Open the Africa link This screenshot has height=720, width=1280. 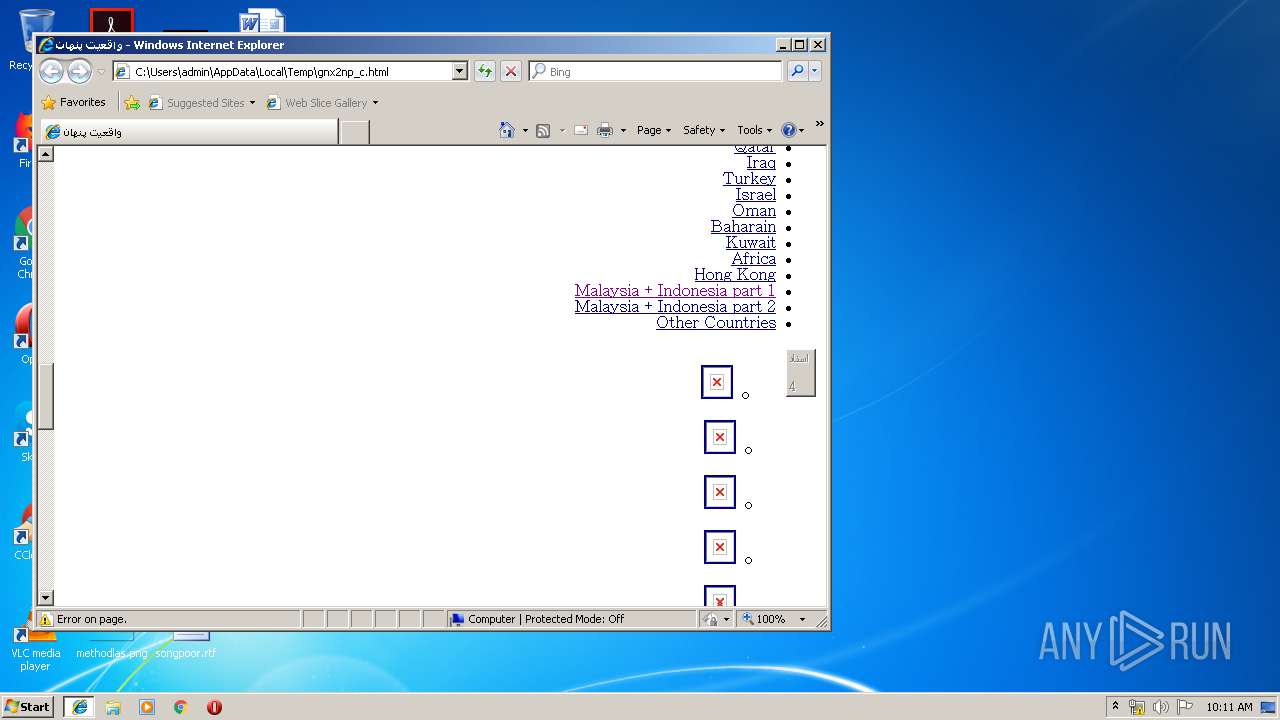pos(754,258)
